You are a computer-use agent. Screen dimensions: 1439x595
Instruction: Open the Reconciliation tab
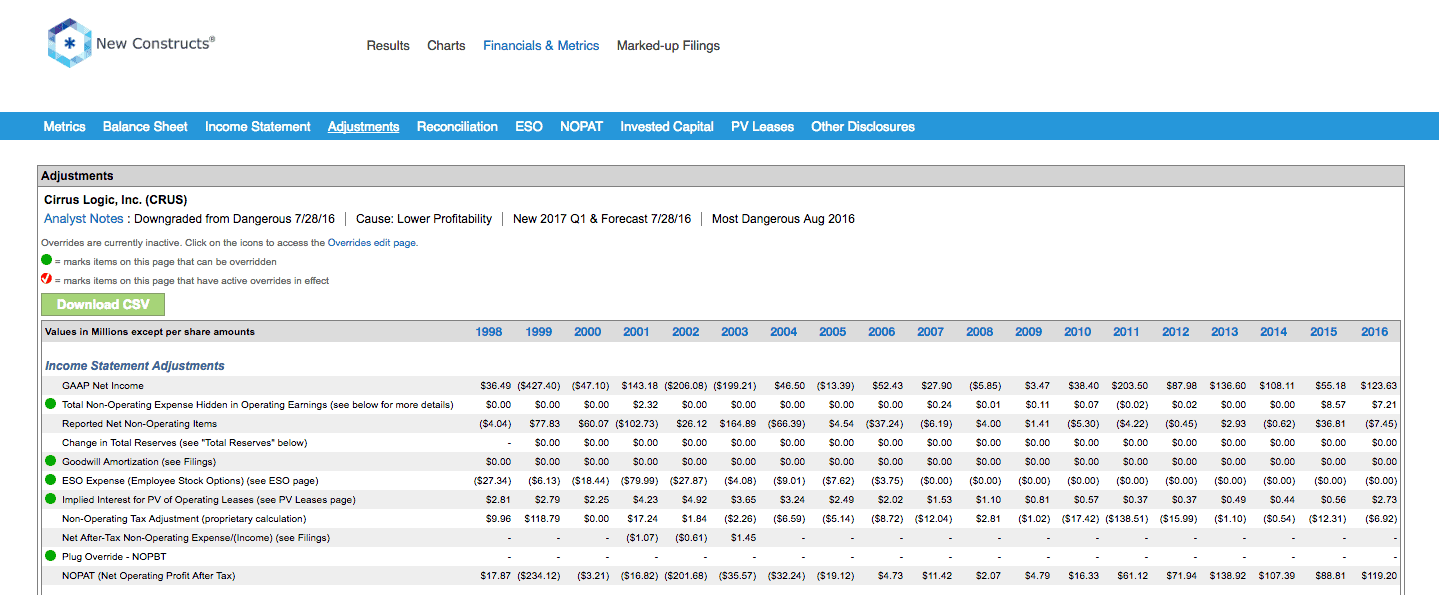457,127
